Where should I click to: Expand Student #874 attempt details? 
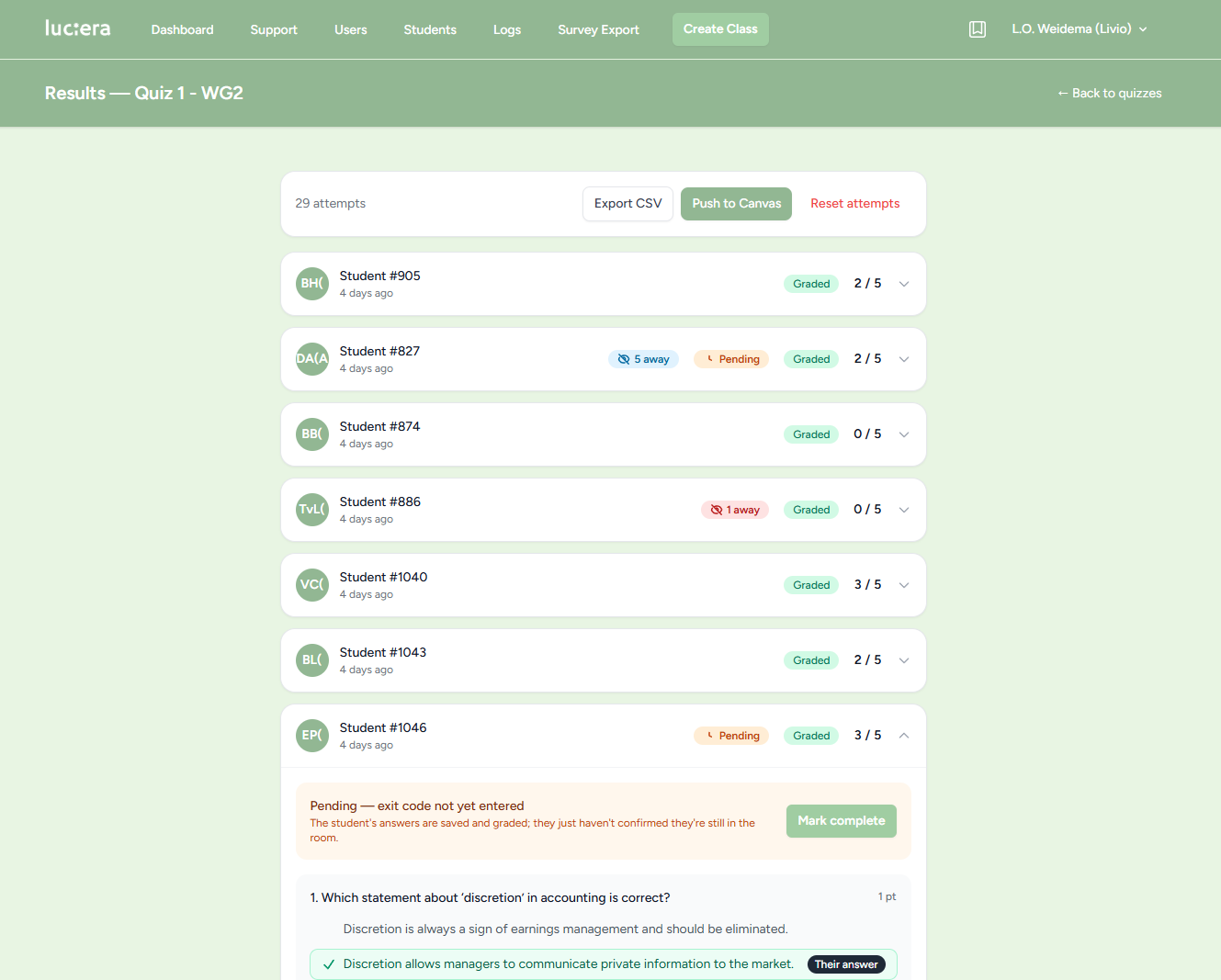point(904,434)
